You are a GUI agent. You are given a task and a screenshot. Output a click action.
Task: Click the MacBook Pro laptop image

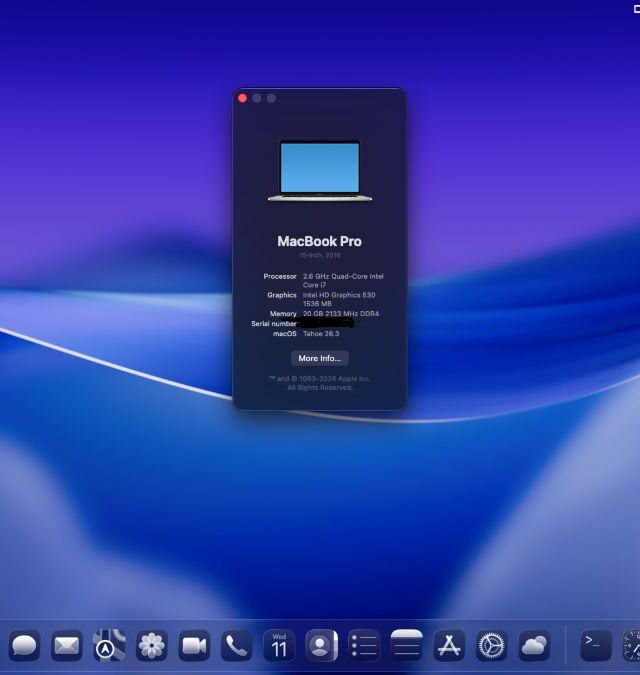(320, 171)
